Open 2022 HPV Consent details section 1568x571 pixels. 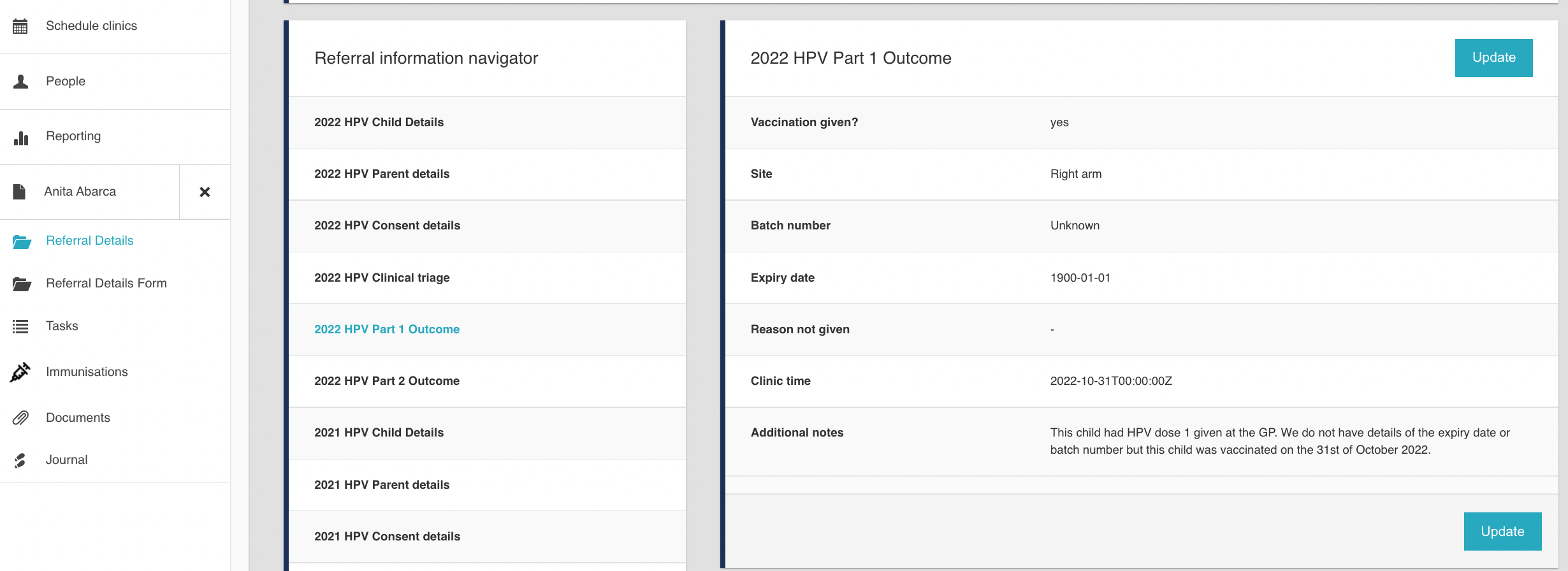(487, 226)
